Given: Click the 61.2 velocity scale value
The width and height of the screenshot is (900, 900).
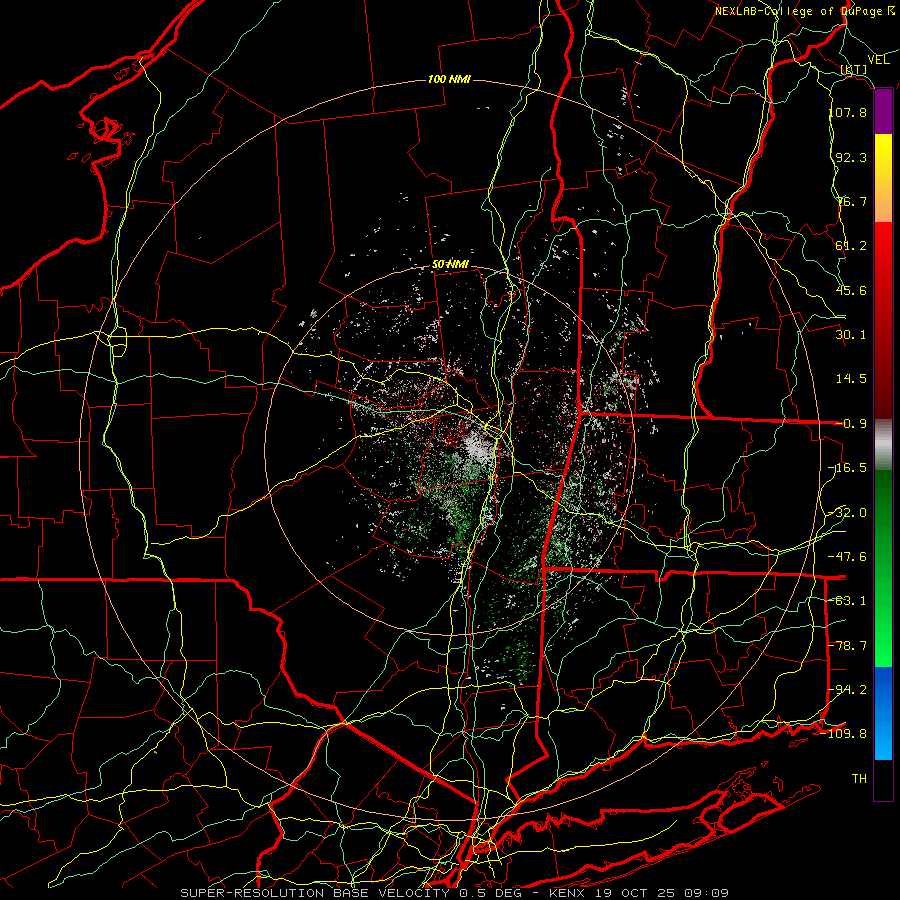Looking at the screenshot, I should coord(851,246).
